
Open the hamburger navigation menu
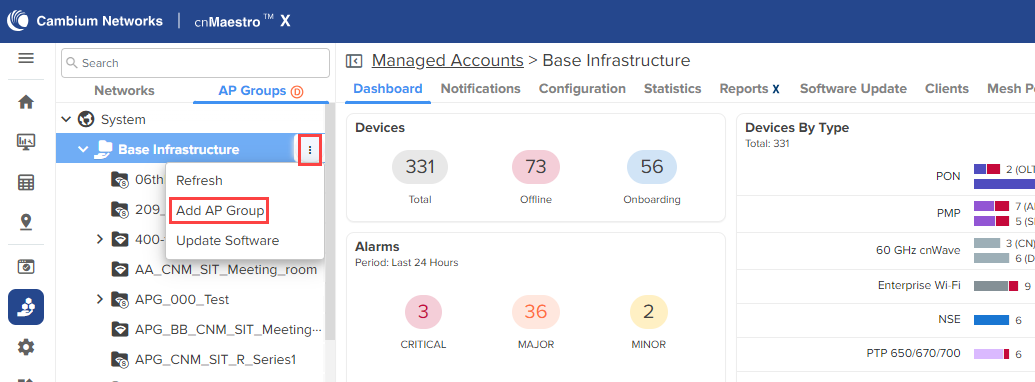26,59
